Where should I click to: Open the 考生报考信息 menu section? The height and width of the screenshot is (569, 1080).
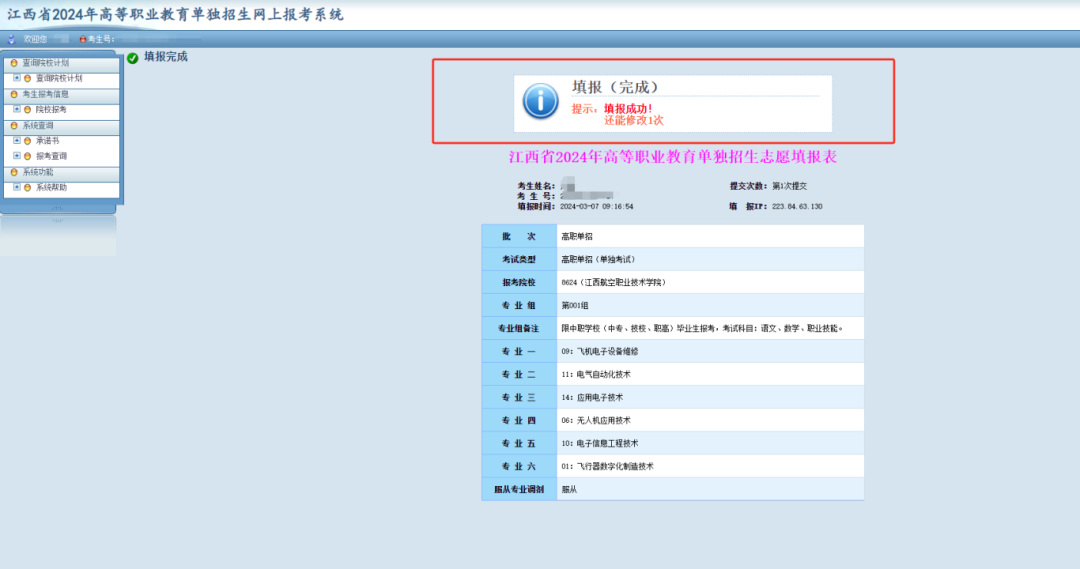coord(46,94)
